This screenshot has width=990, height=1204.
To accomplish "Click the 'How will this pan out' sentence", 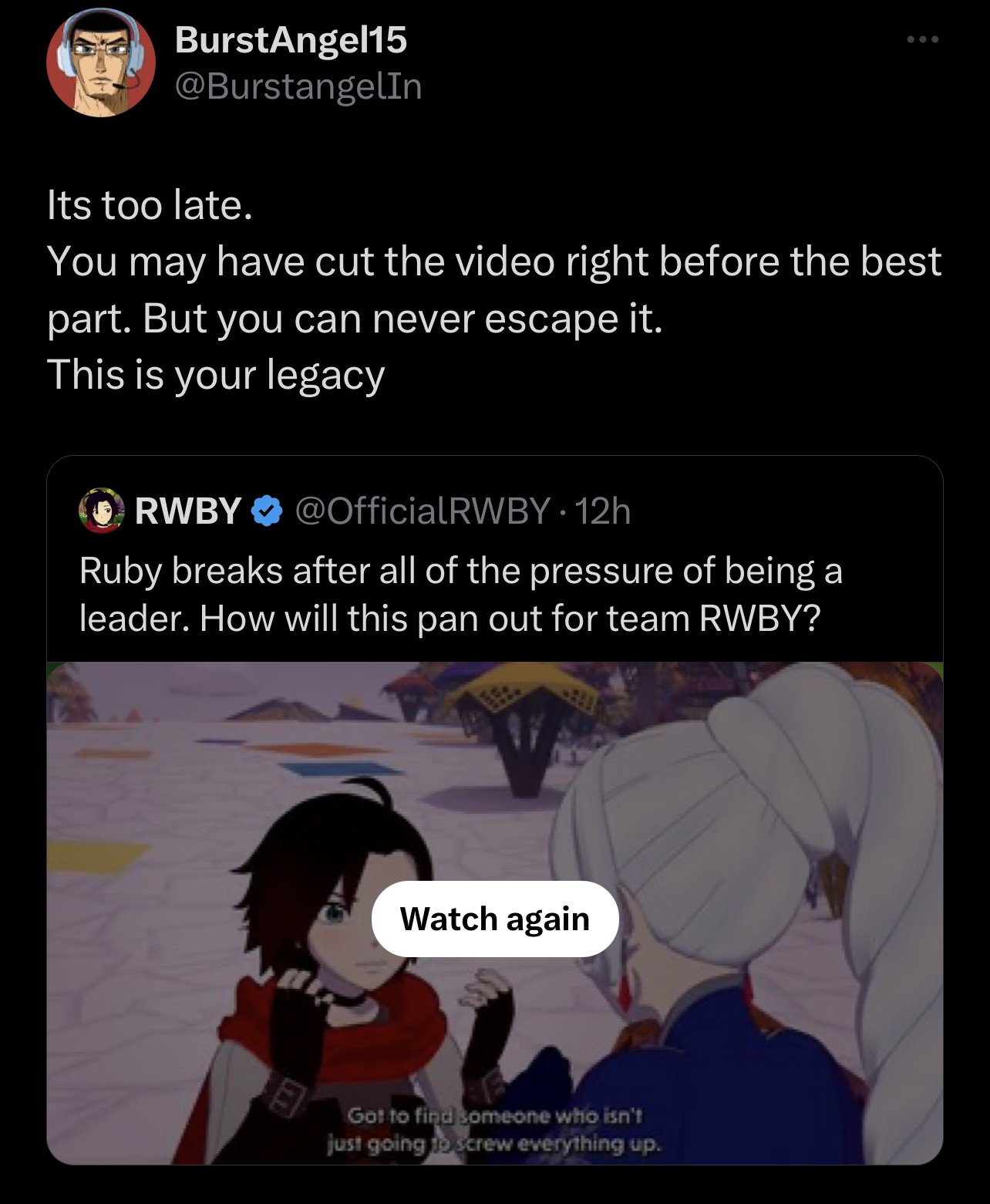I will 510,619.
